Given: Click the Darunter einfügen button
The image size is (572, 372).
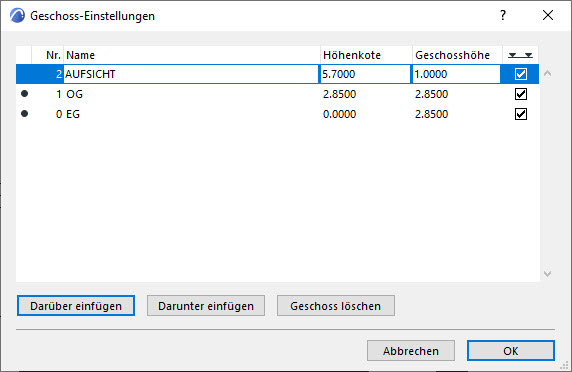Looking at the screenshot, I should (206, 306).
